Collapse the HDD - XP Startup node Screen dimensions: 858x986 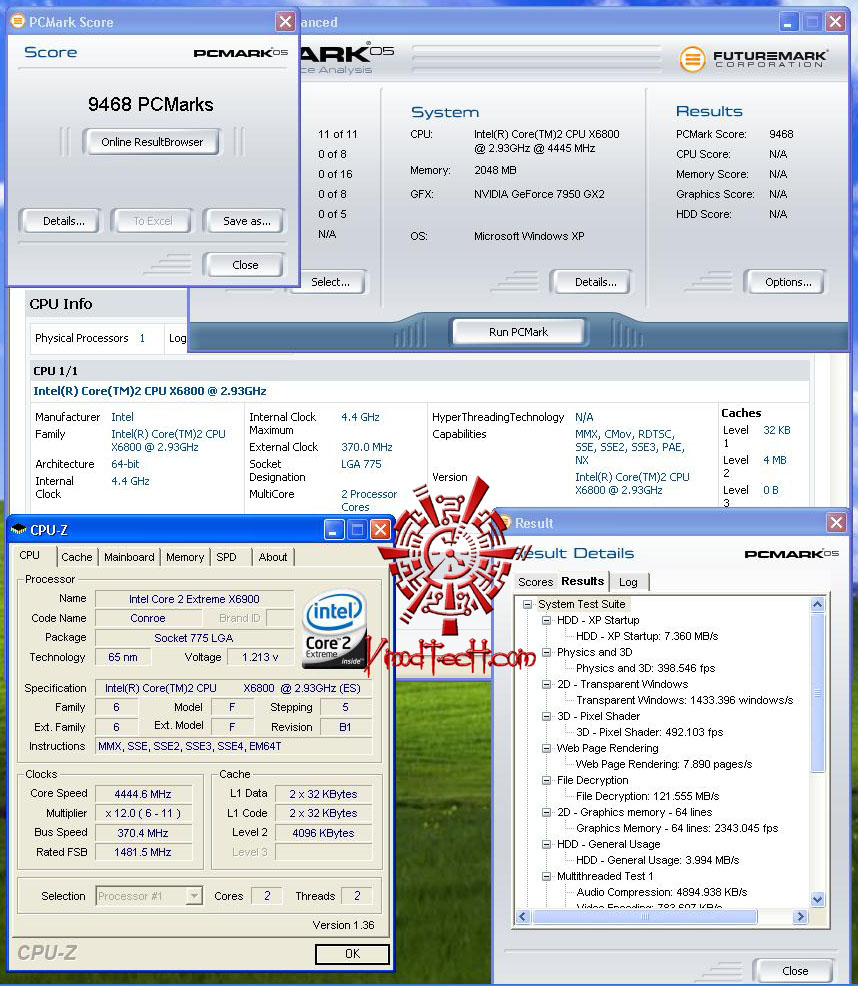pyautogui.click(x=547, y=620)
